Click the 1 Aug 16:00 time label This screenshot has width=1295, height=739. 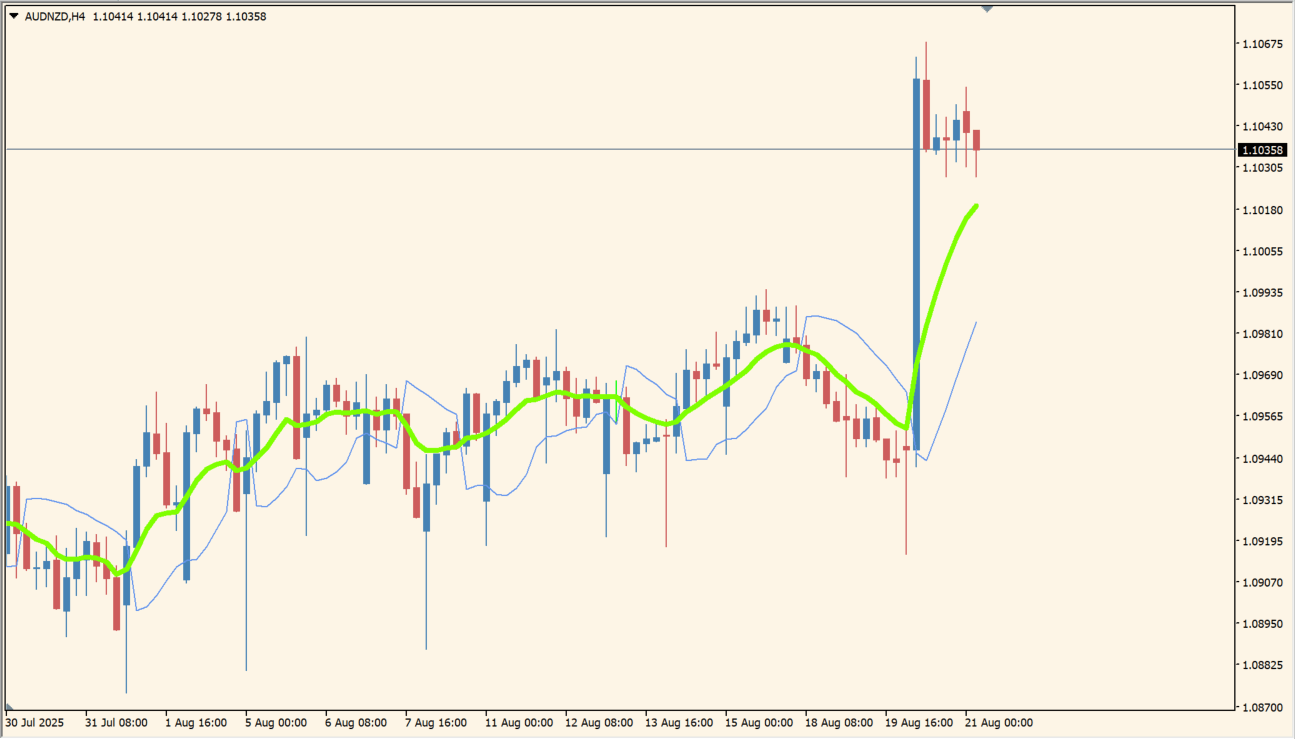coord(197,722)
